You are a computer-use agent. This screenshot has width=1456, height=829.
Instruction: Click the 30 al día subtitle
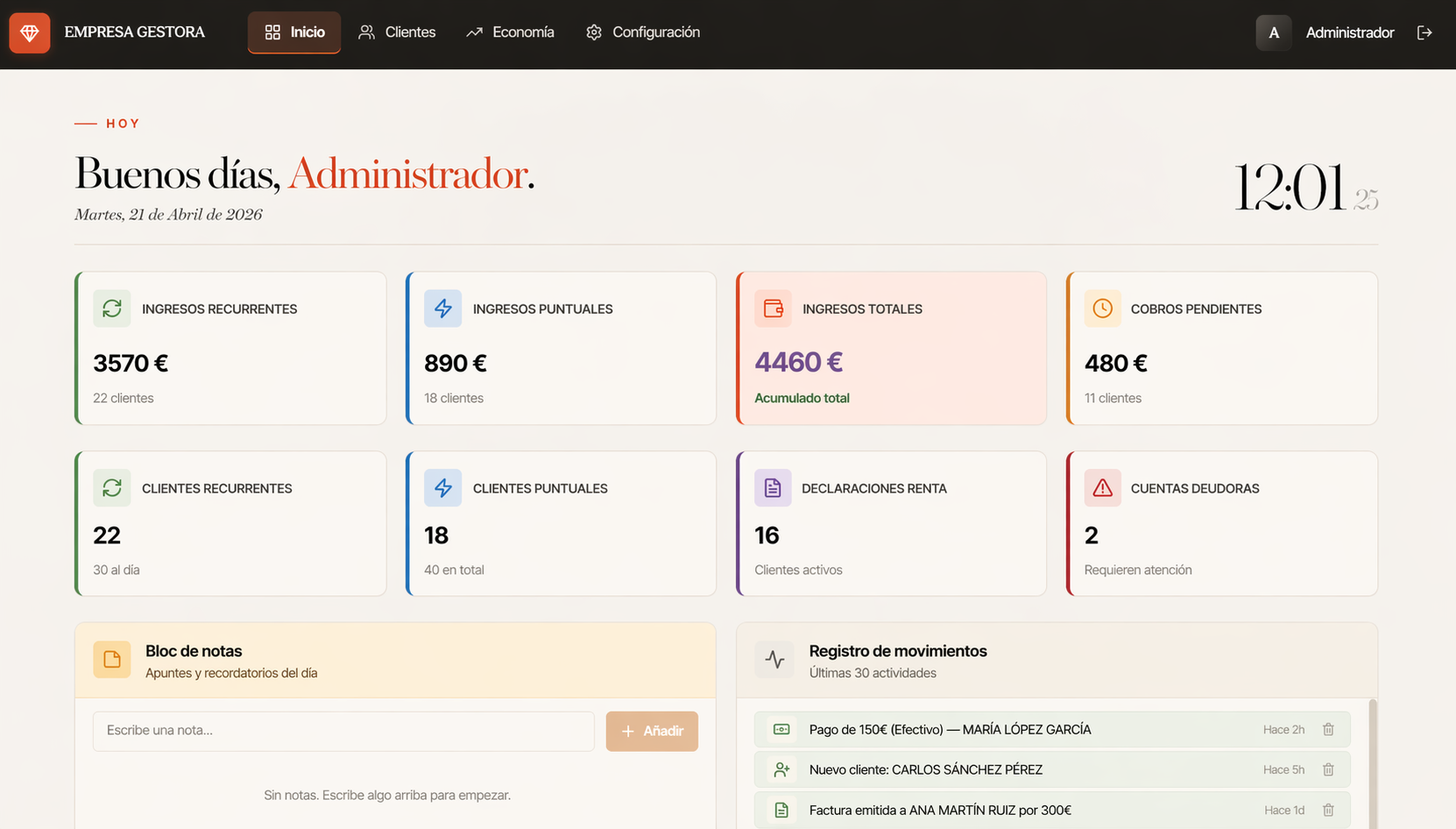coord(117,570)
